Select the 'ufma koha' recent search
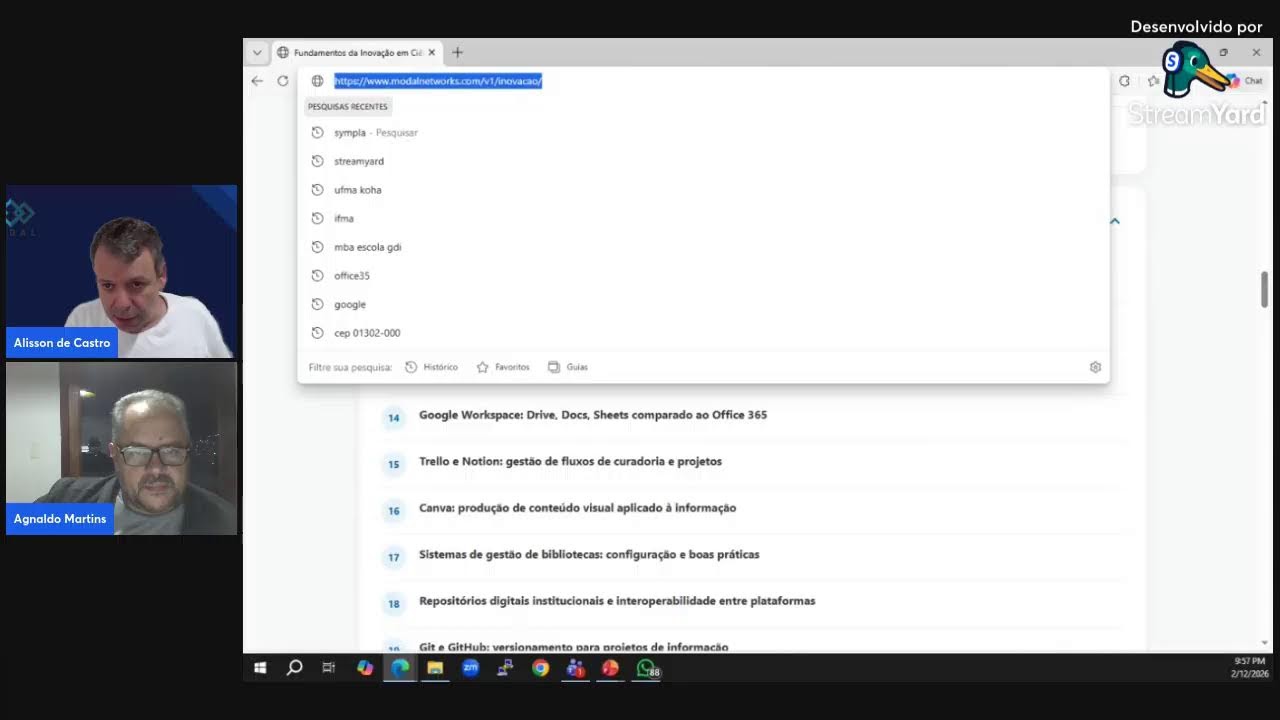This screenshot has width=1280, height=720. click(703, 190)
